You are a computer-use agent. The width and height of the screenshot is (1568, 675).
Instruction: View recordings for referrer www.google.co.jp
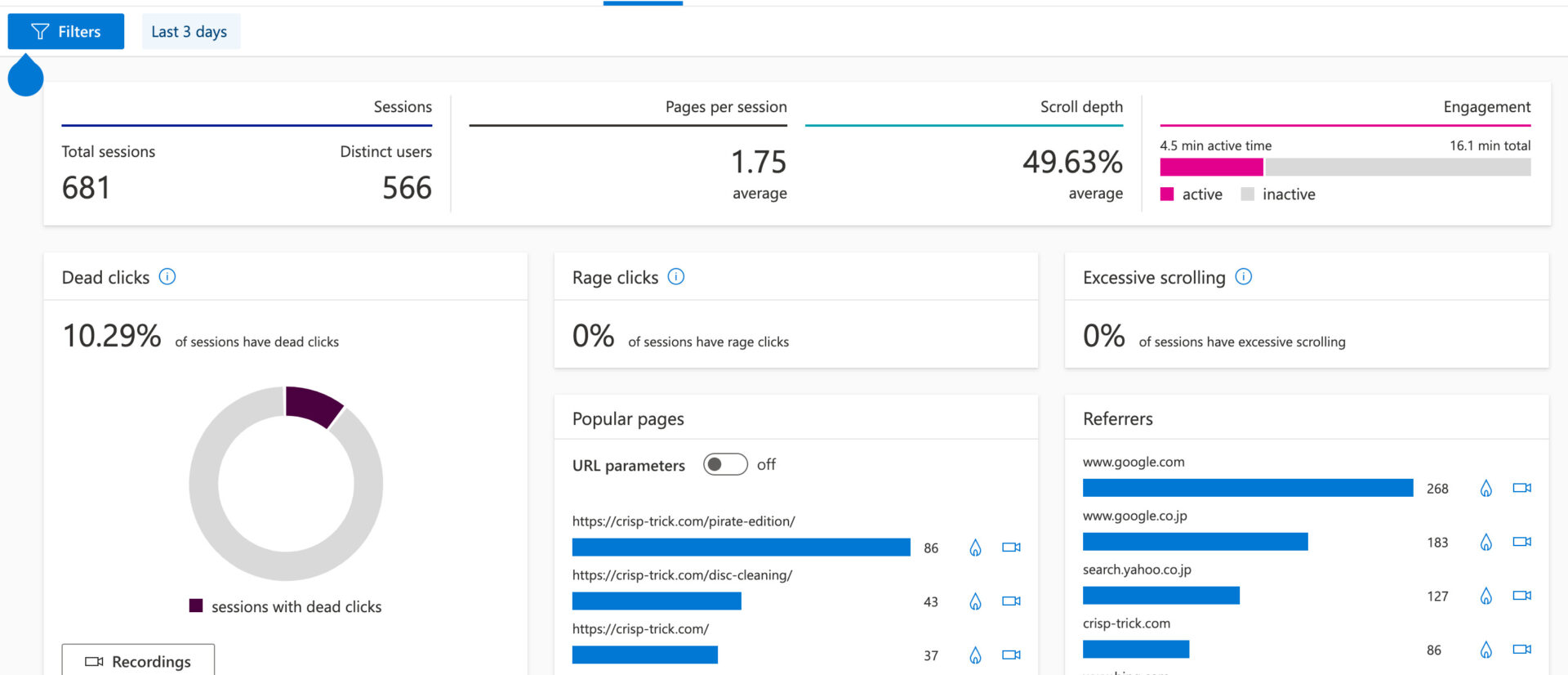pos(1522,542)
